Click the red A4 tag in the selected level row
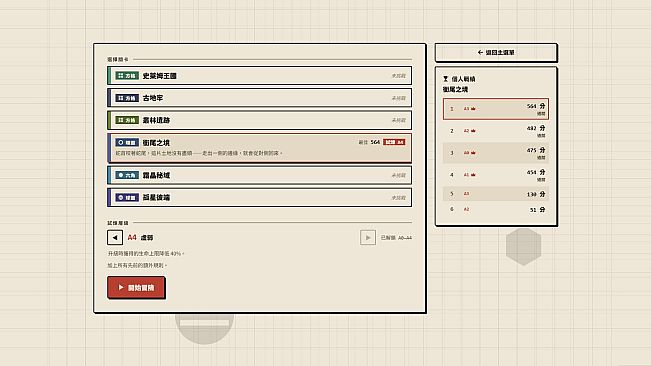Screen dimensions: 651x366 pos(394,142)
